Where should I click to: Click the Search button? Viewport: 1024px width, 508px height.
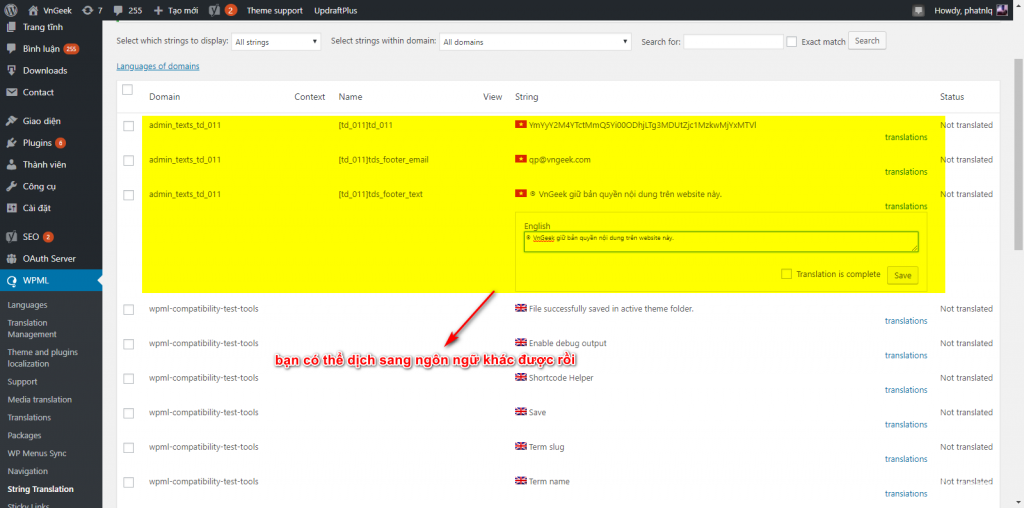[x=867, y=41]
